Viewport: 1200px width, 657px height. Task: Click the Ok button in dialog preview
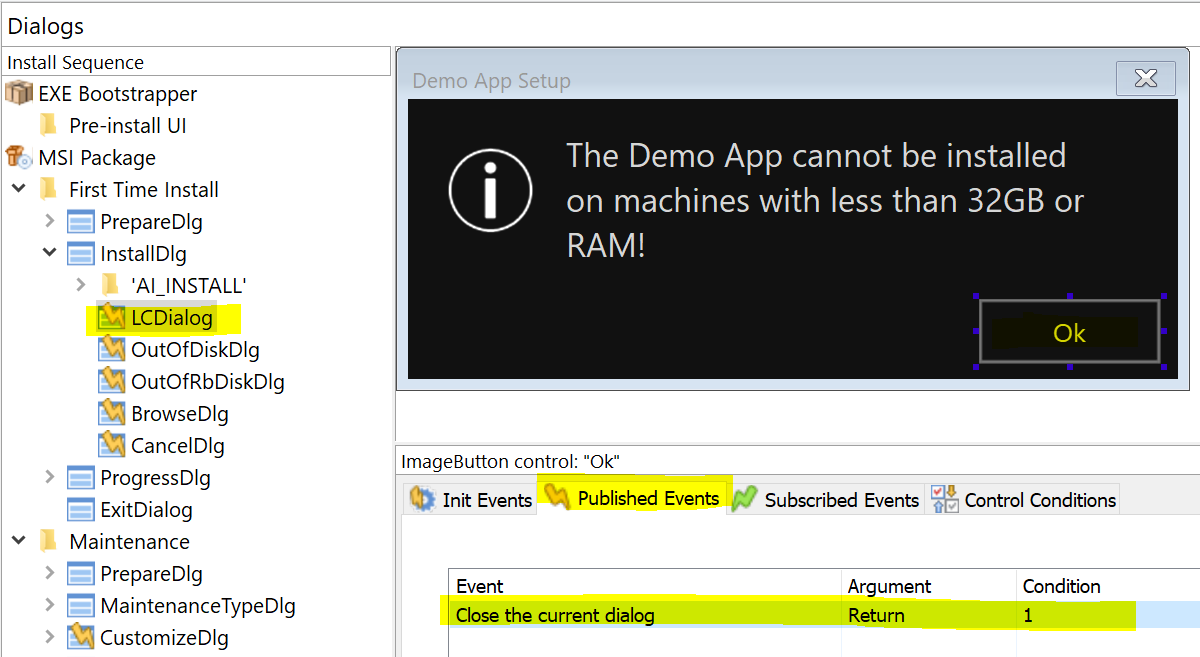(1069, 333)
